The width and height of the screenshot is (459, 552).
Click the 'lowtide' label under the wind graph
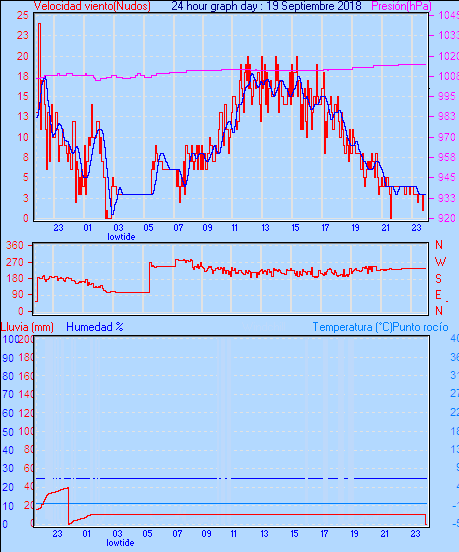point(121,237)
